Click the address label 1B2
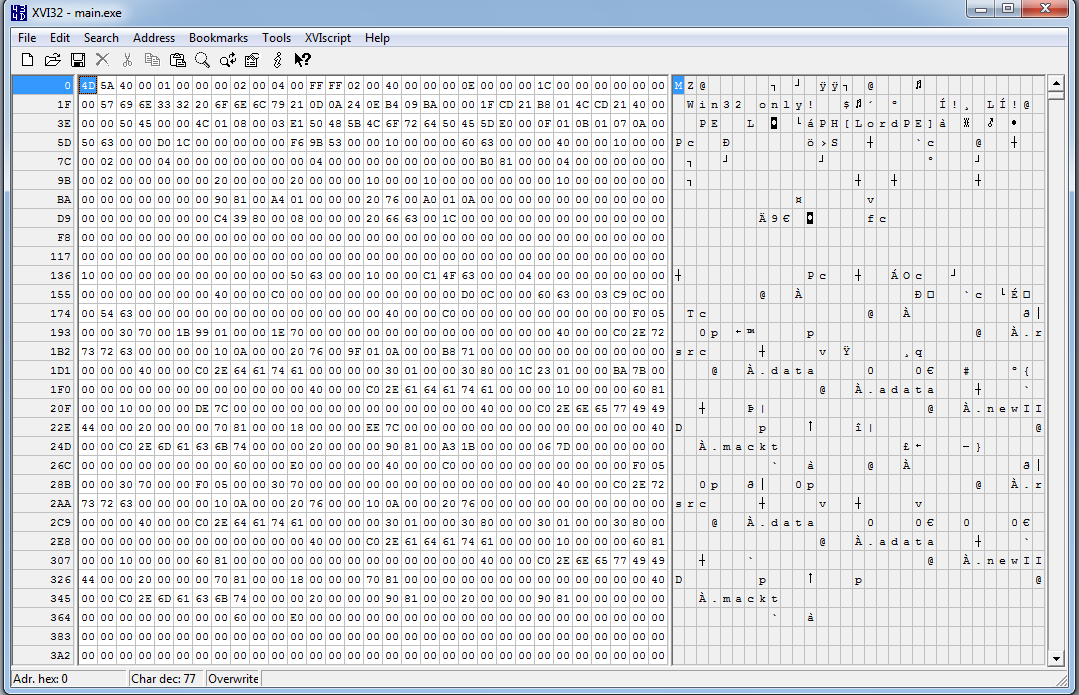Screen dimensions: 1079x695 pyautogui.click(x=61, y=352)
